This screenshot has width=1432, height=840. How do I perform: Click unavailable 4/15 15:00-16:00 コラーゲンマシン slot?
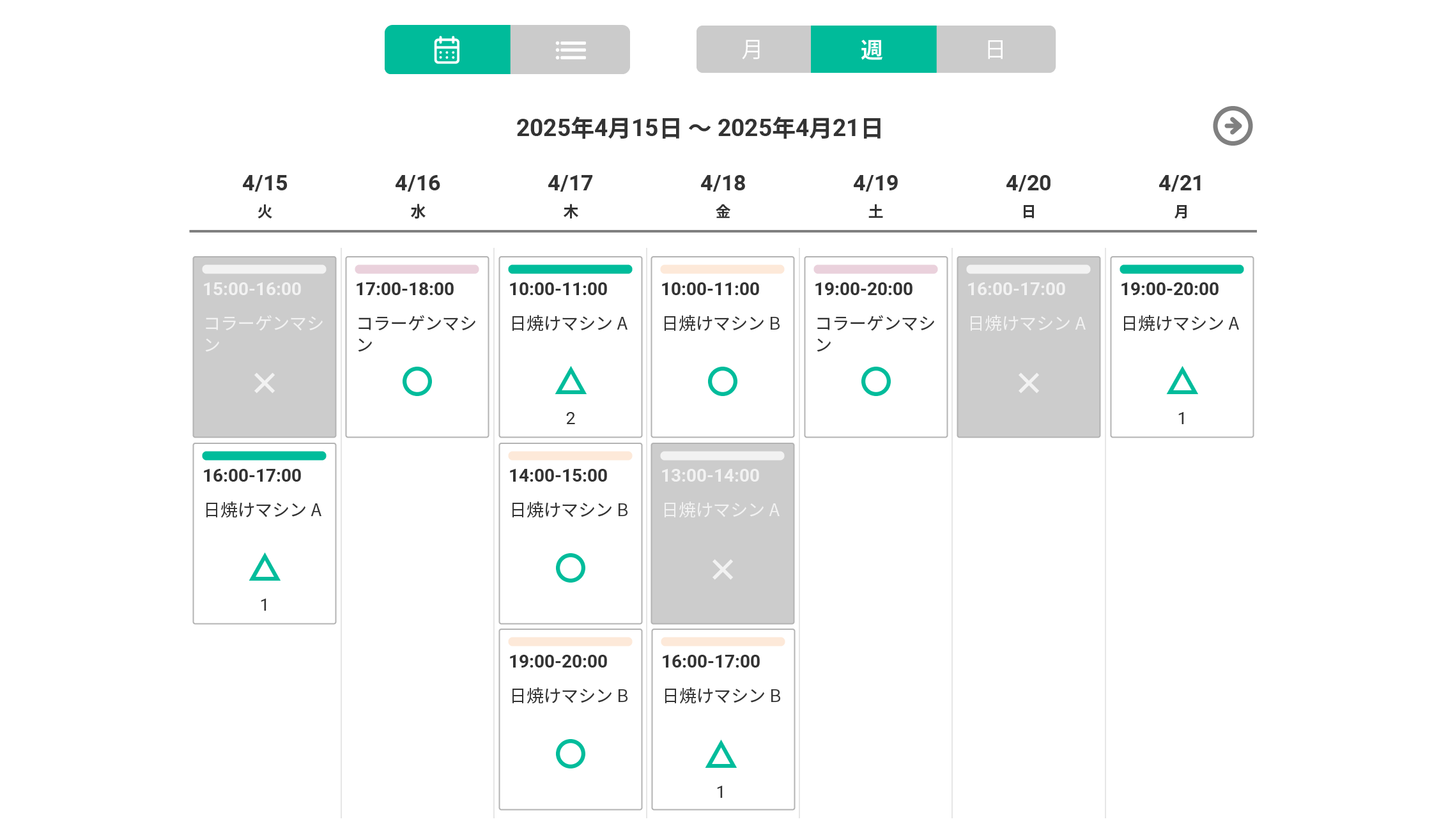tap(265, 347)
